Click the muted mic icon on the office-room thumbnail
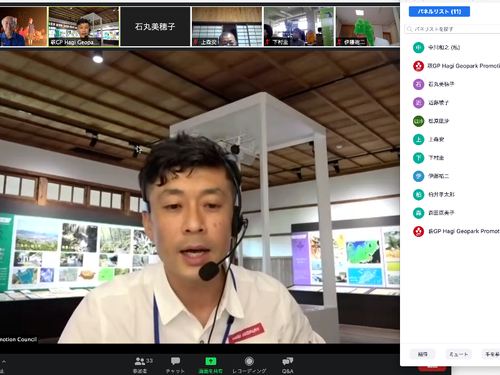 point(268,42)
